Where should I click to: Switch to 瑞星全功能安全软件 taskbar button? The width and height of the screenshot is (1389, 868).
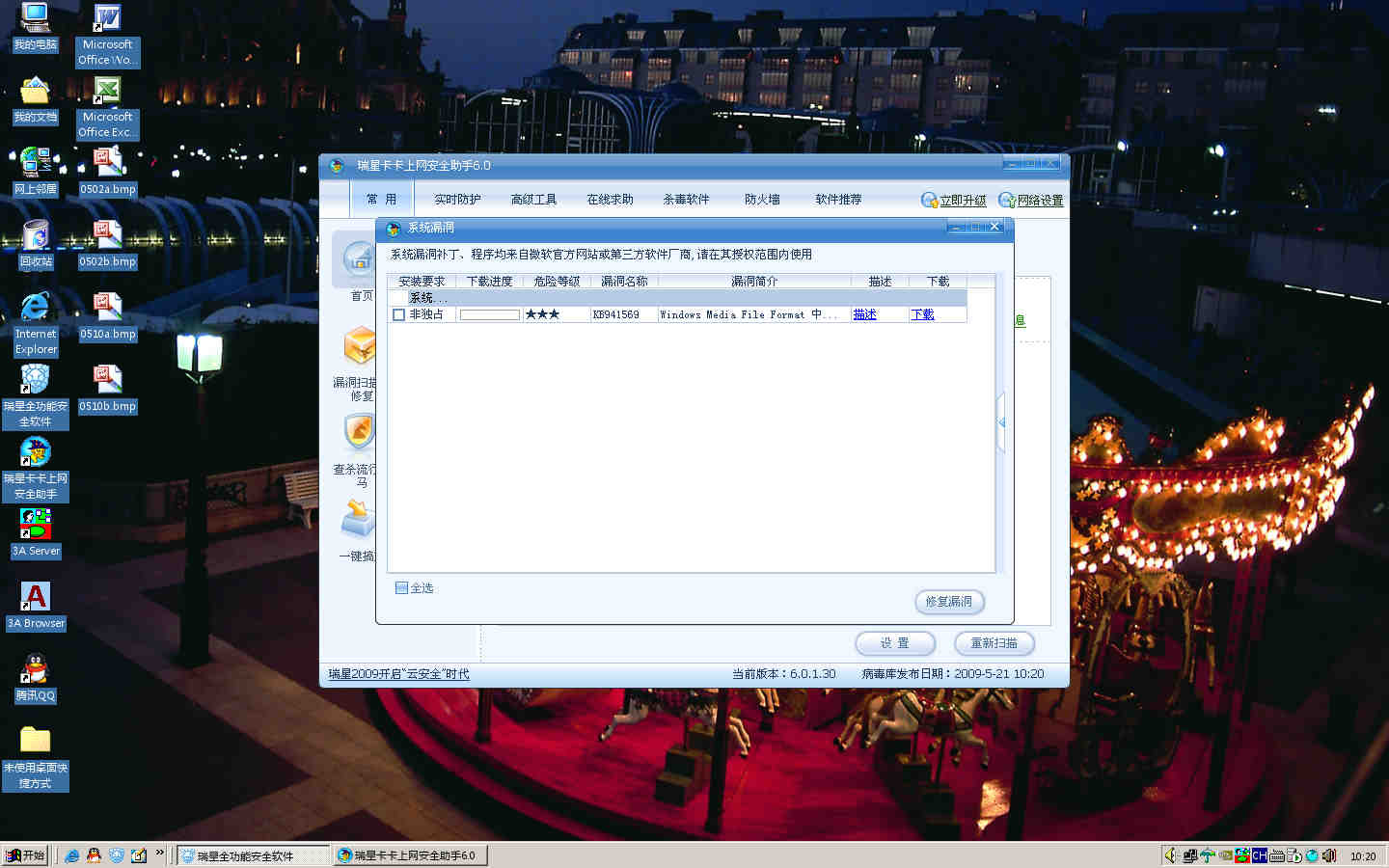point(254,855)
